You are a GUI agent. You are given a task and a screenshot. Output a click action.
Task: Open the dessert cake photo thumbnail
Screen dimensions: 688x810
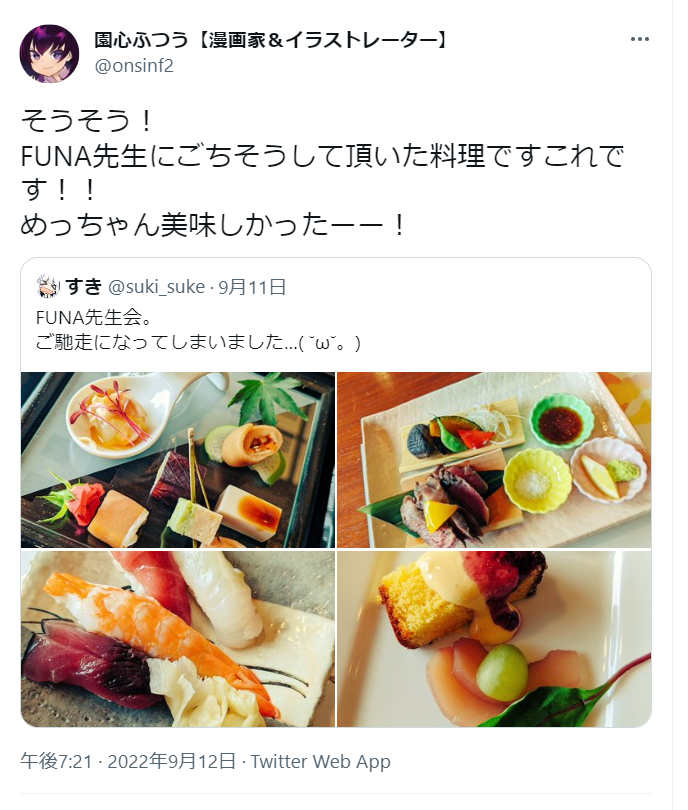click(x=494, y=638)
